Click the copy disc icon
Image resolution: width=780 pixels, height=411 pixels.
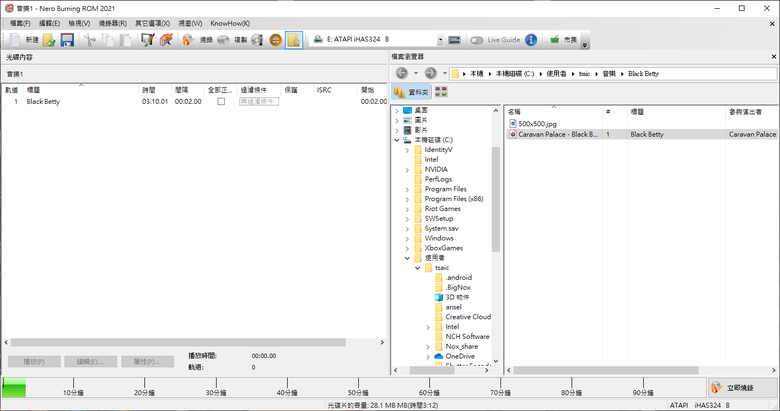pos(223,40)
